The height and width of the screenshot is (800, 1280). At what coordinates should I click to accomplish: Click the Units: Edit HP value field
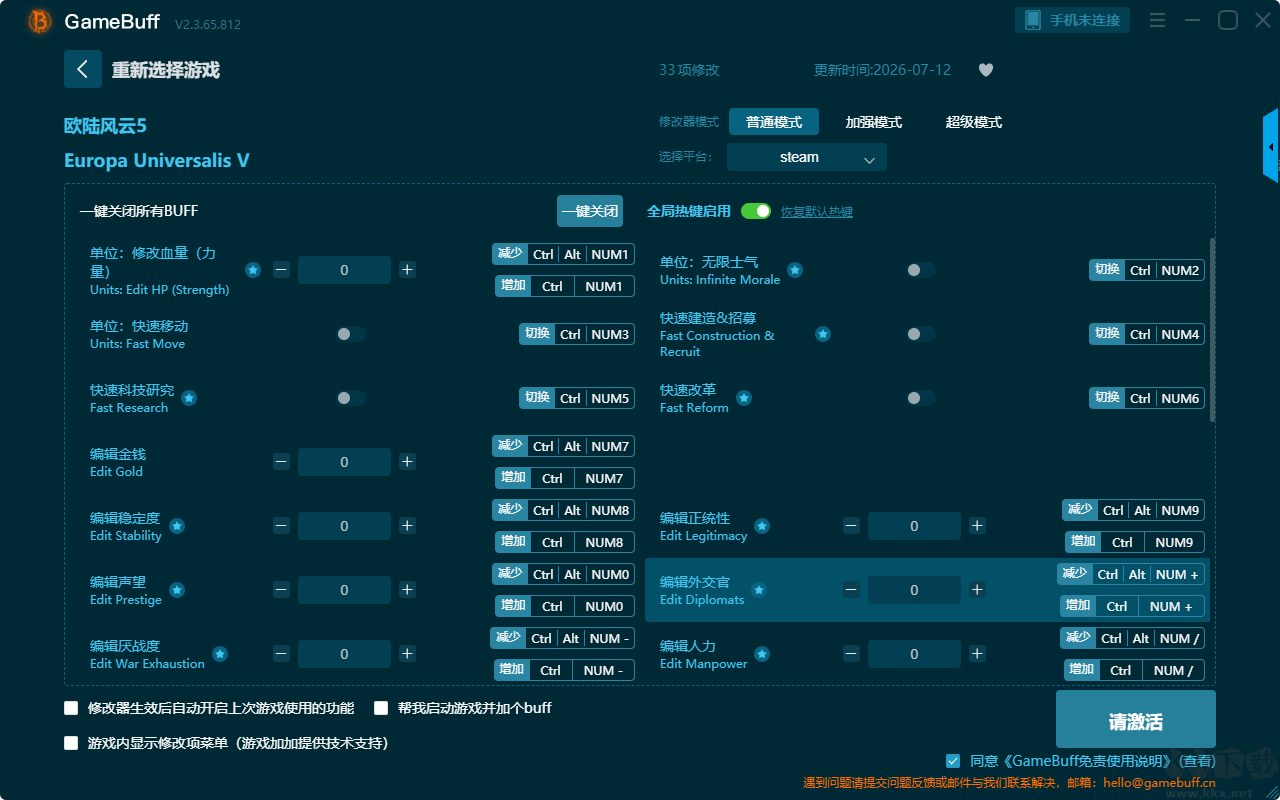point(344,270)
